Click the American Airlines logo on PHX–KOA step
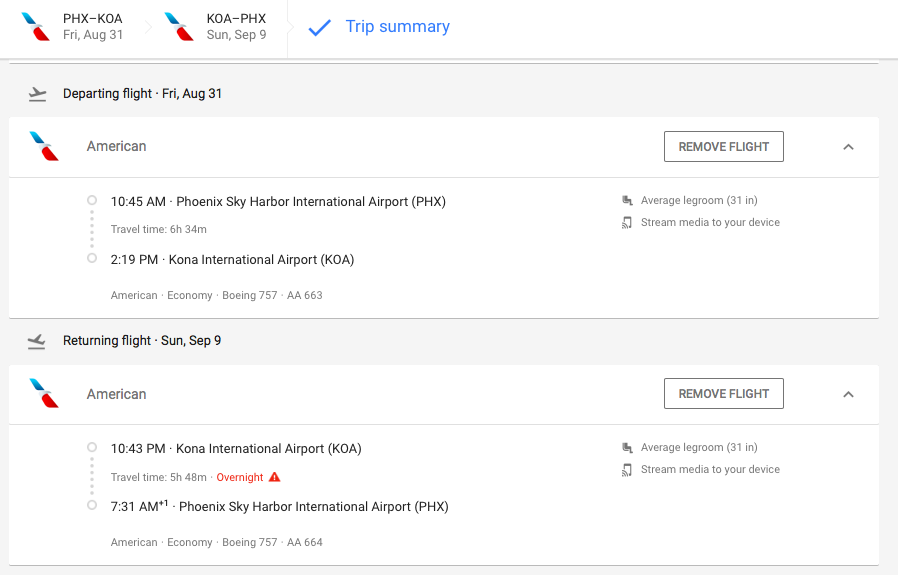The image size is (898, 575). (36, 27)
